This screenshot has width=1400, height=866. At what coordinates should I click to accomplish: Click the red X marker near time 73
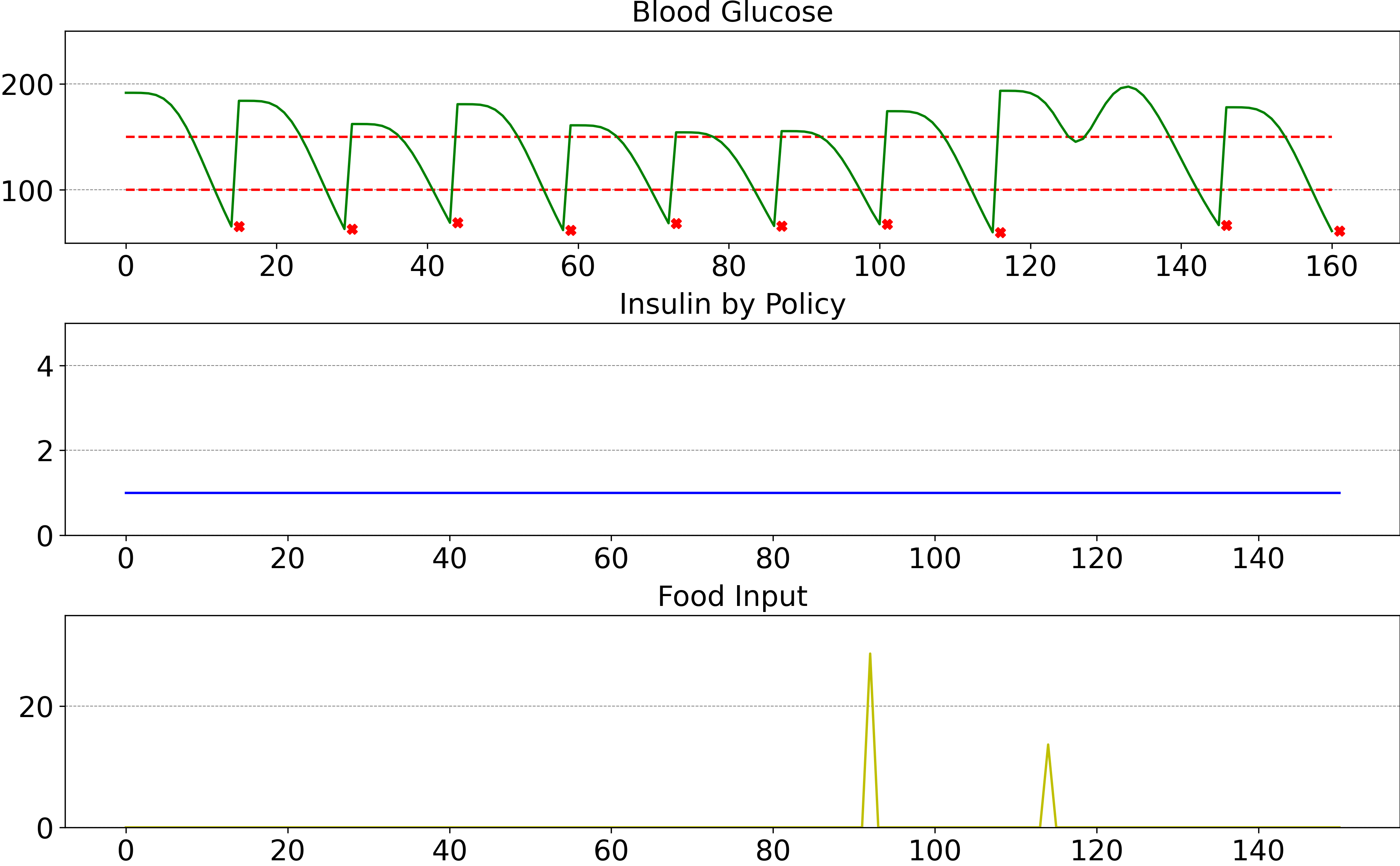[677, 223]
